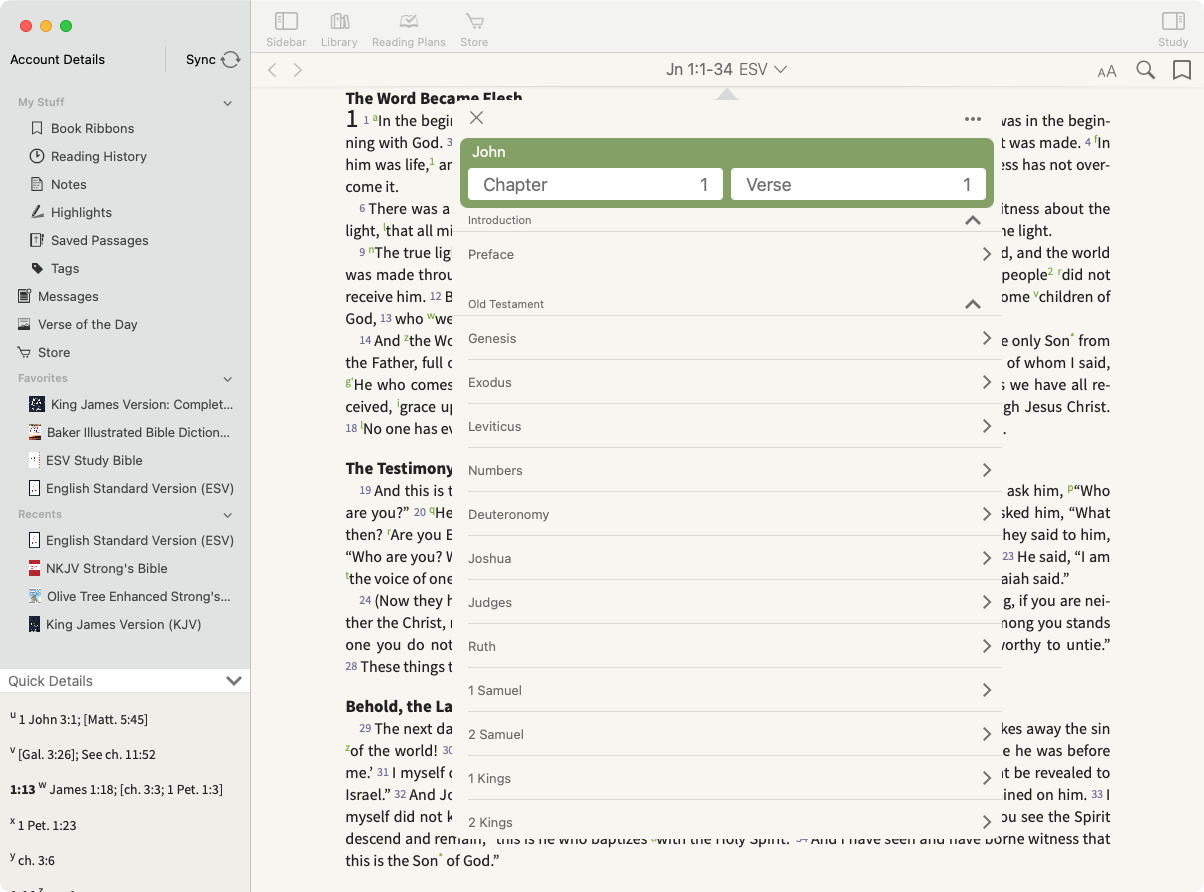Open Book Ribbons in sidebar
Screen dimensions: 1204x892
[x=92, y=128]
